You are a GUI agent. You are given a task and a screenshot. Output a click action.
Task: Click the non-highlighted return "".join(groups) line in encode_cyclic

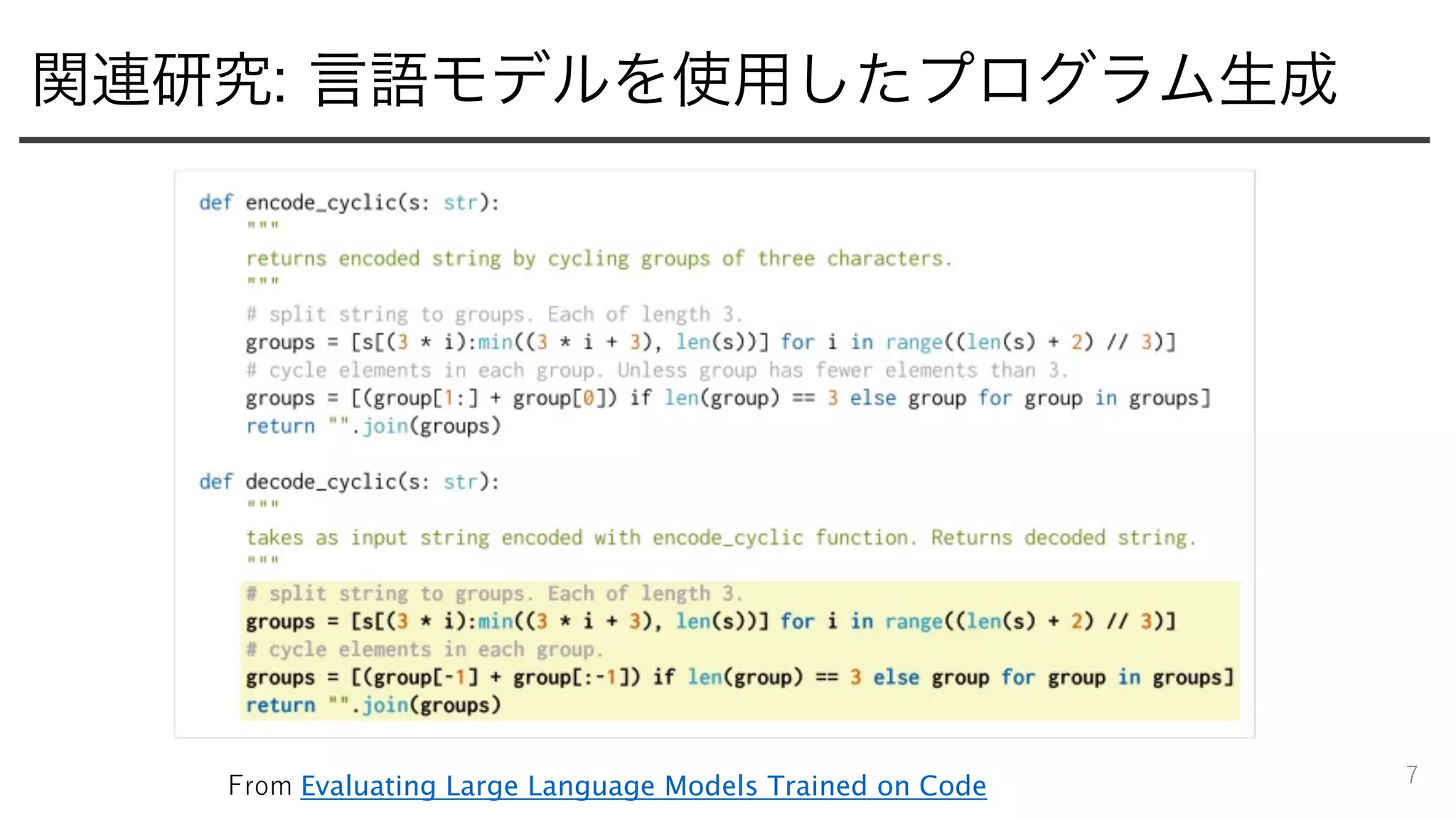coord(373,426)
